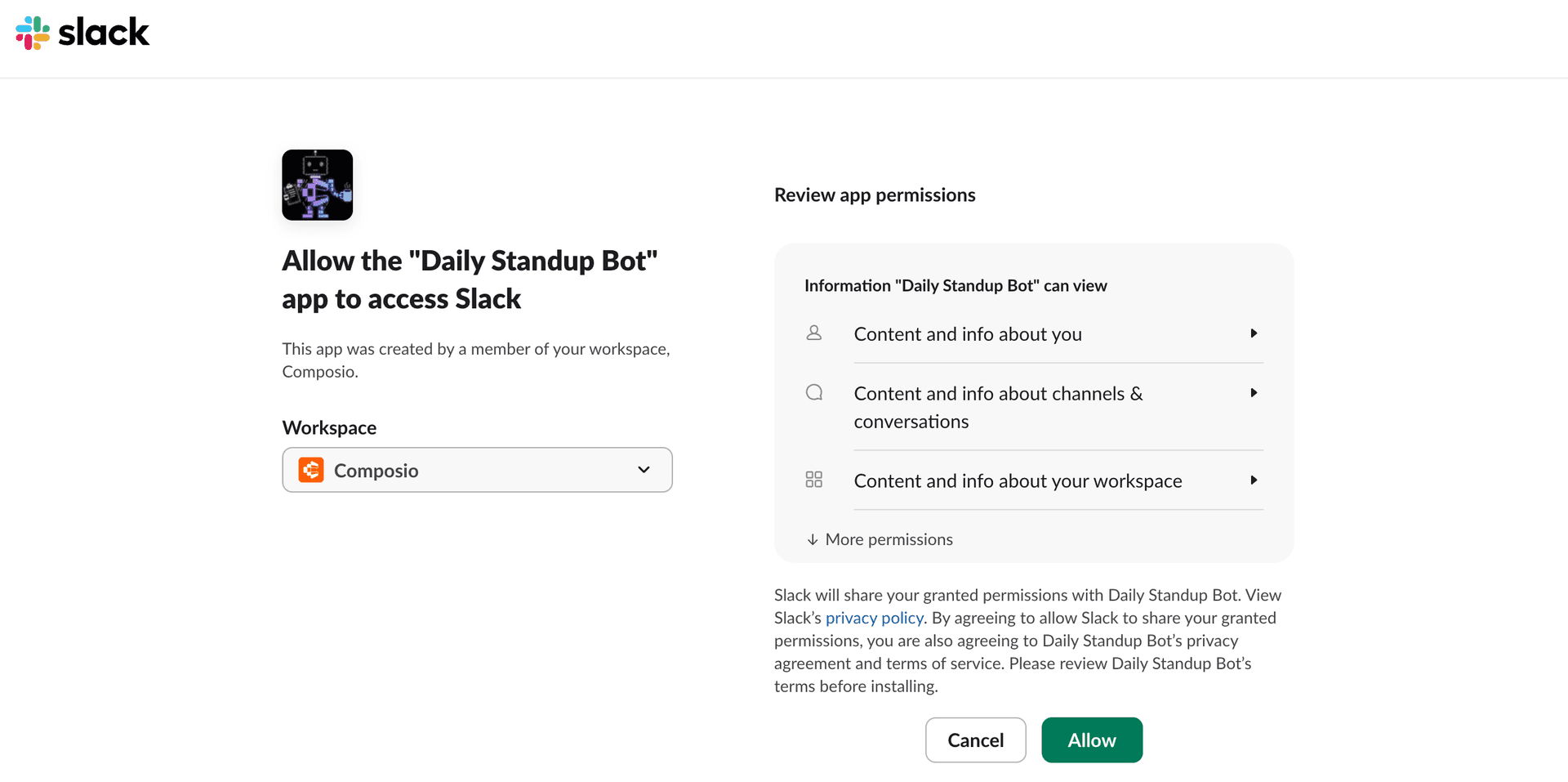The height and width of the screenshot is (782, 1568).
Task: Click the 'Workspace' field label
Action: 329,428
